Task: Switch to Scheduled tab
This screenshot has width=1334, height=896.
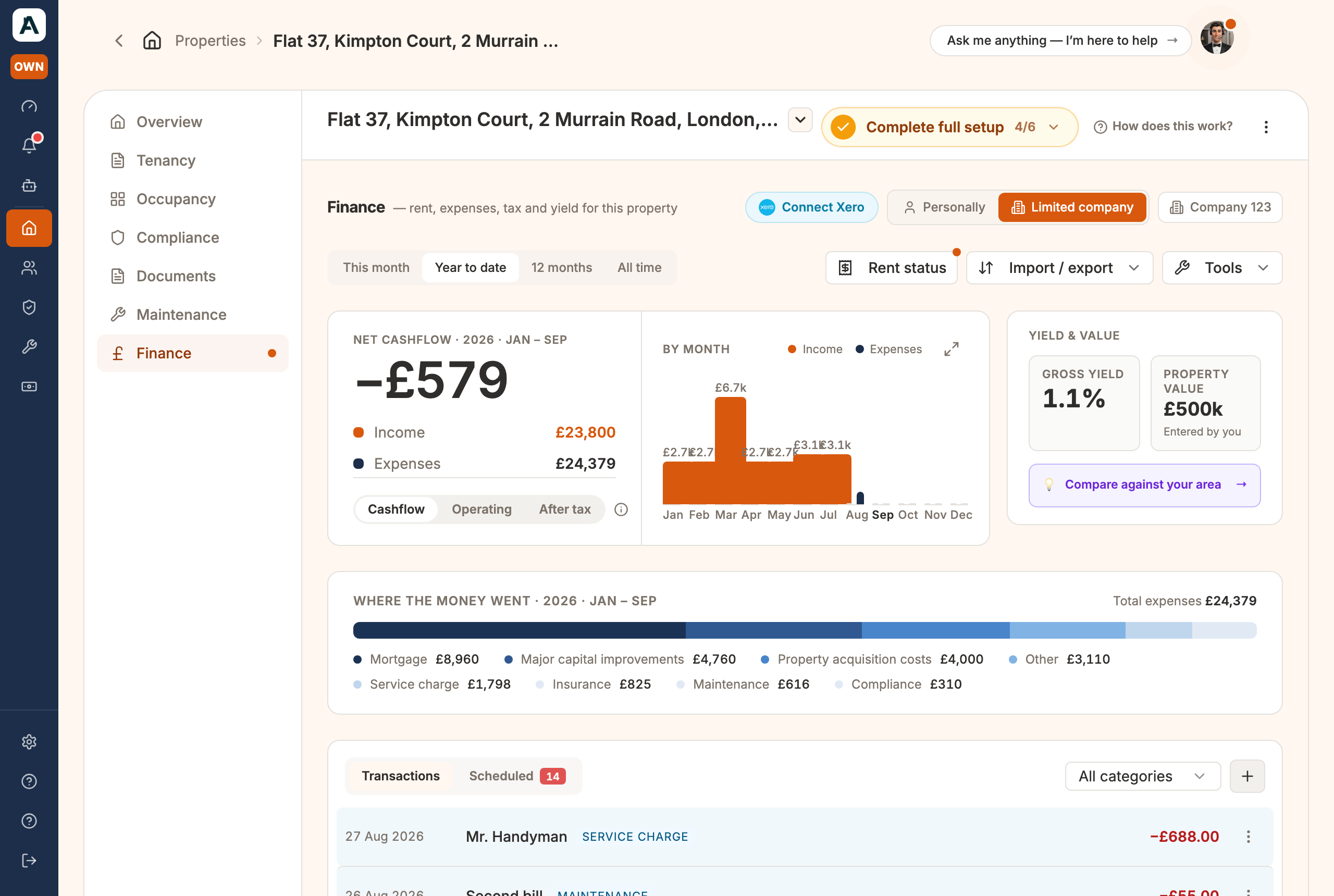Action: click(517, 776)
